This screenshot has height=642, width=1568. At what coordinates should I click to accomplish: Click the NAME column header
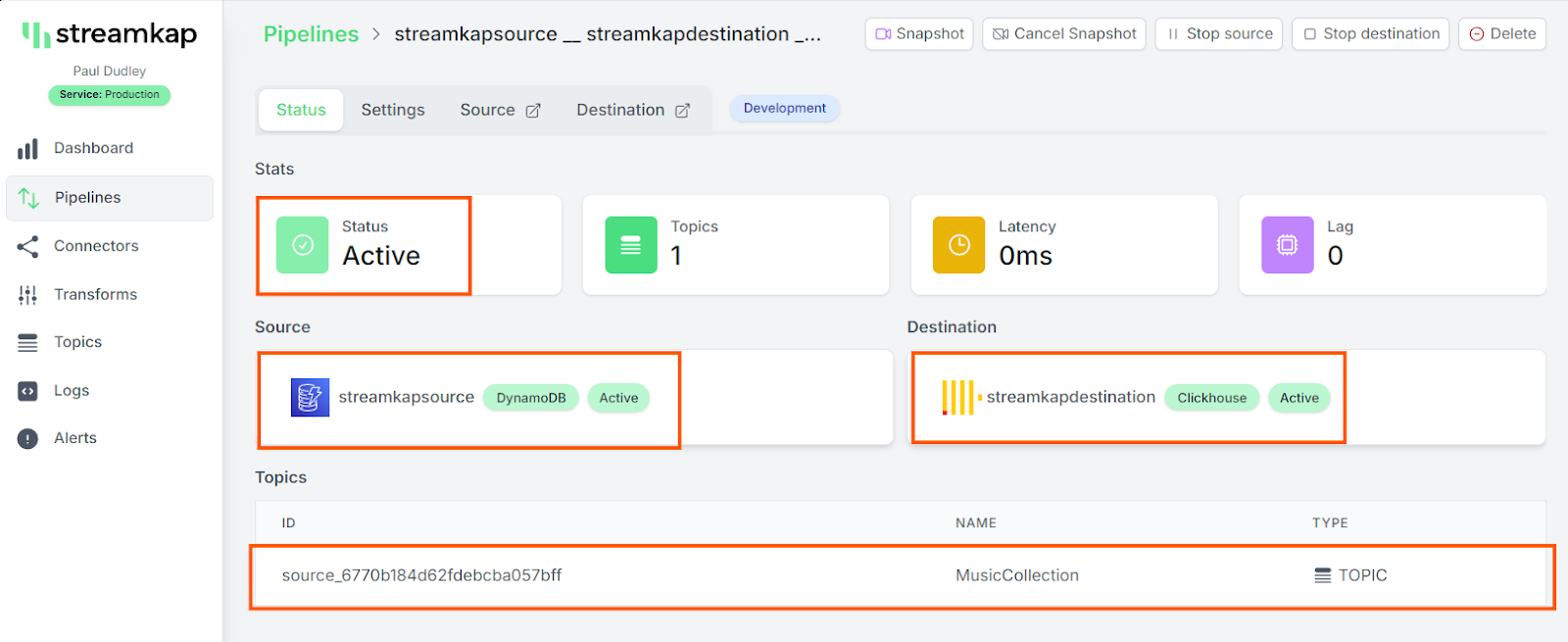(x=976, y=522)
